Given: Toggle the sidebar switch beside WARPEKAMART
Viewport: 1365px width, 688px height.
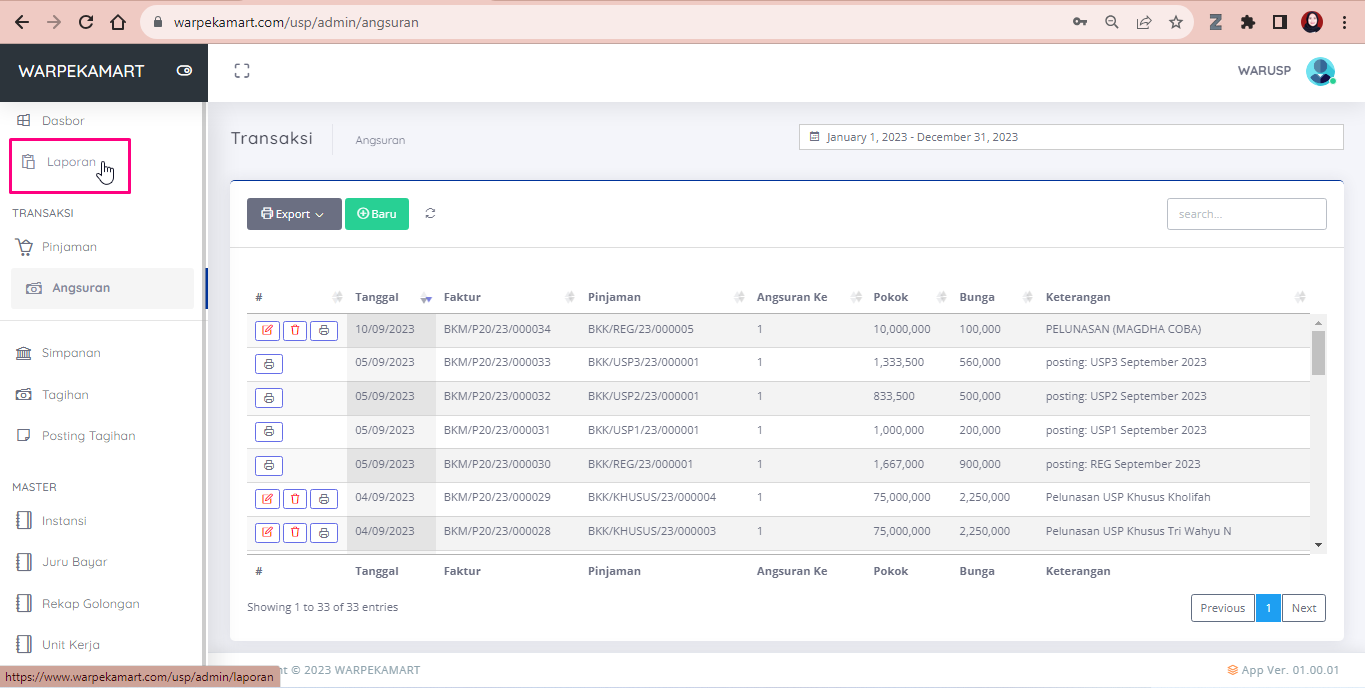Looking at the screenshot, I should coord(184,71).
